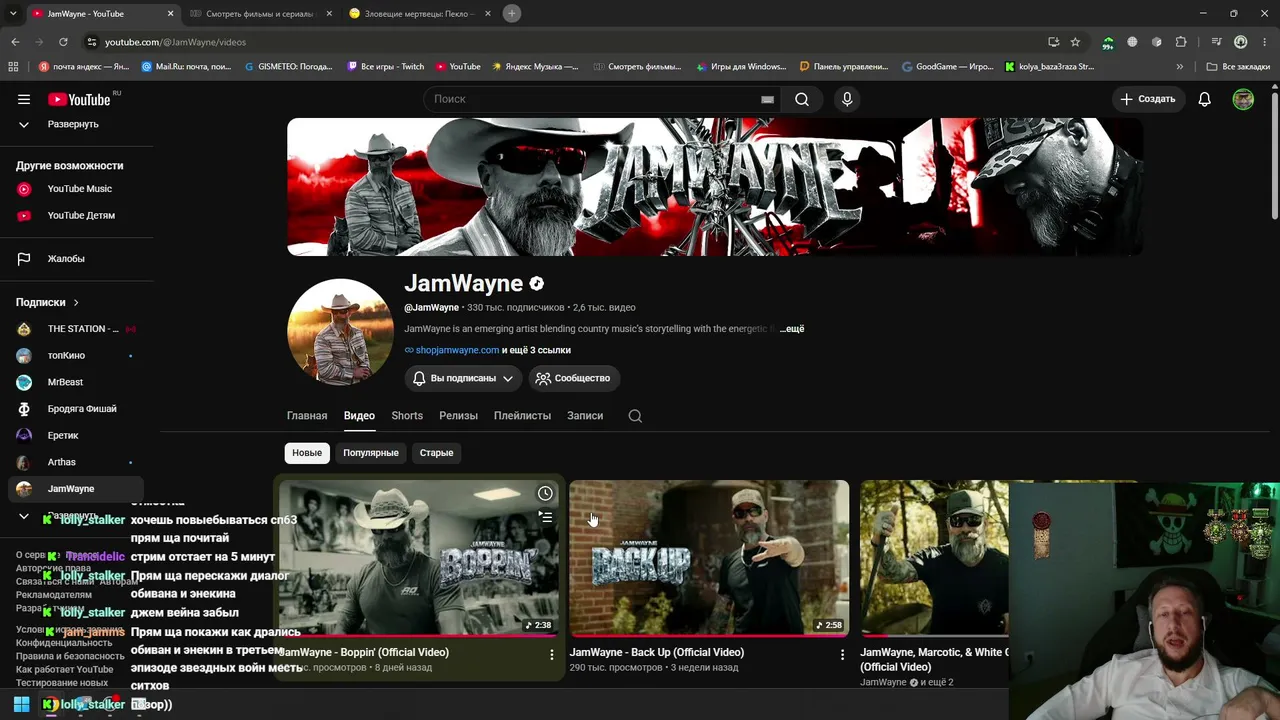Open the tab search dropdown

coord(15,13)
